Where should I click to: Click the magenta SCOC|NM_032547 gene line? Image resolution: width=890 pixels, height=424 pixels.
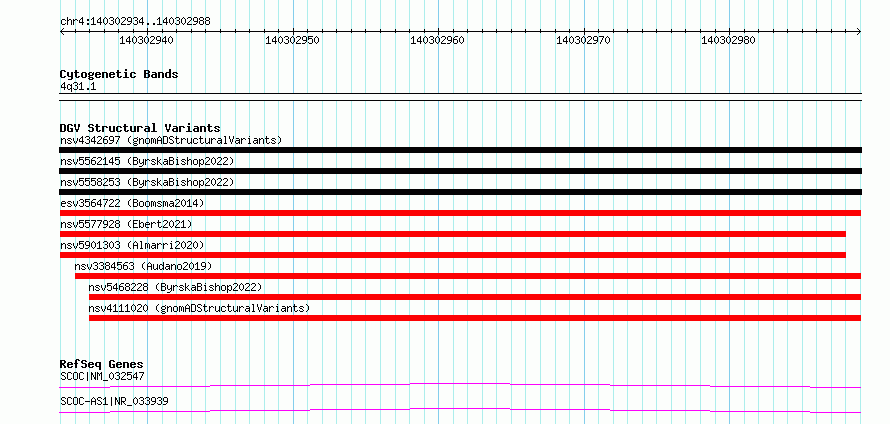(460, 384)
